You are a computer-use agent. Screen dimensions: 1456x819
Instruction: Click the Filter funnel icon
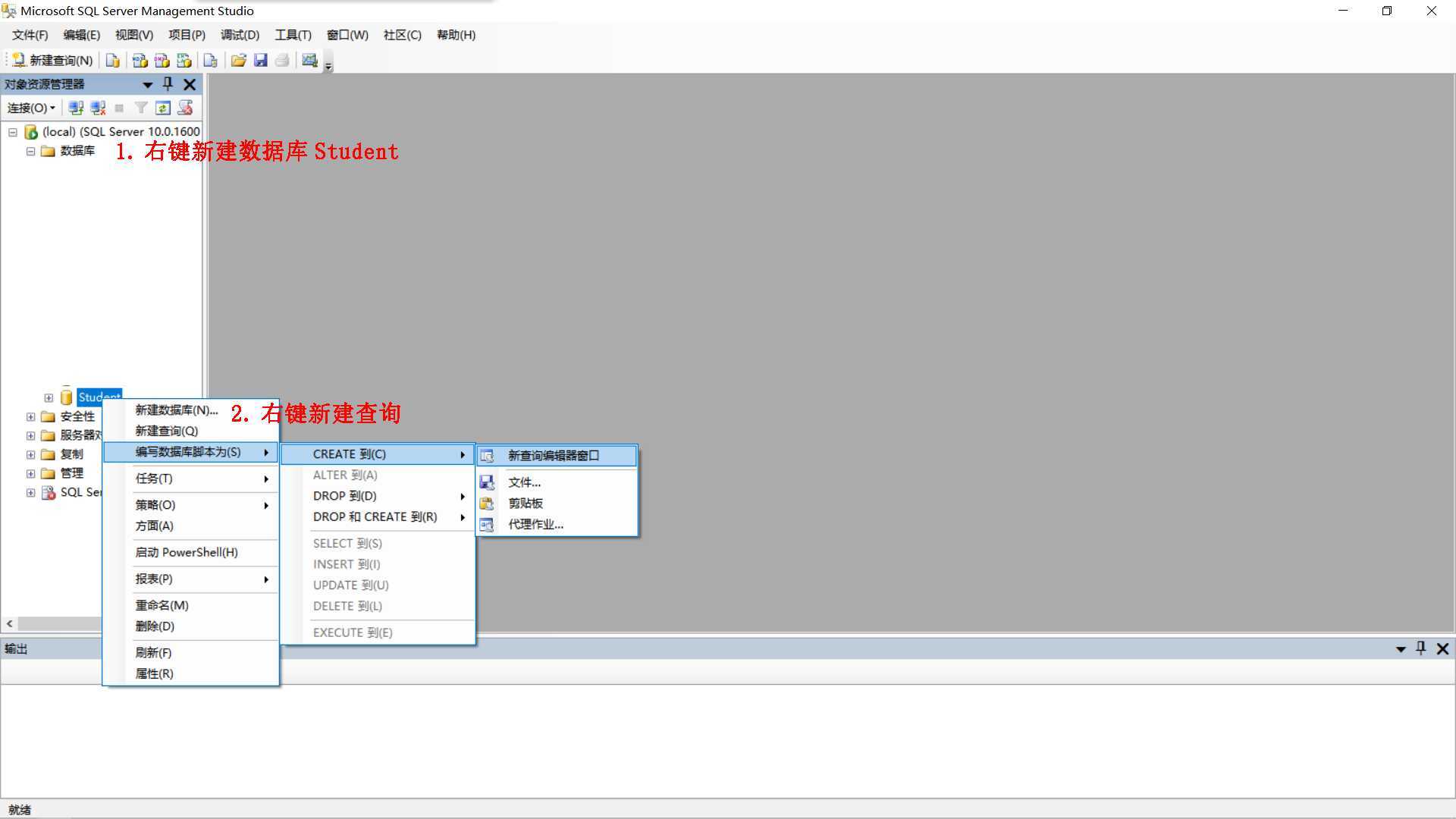(141, 108)
